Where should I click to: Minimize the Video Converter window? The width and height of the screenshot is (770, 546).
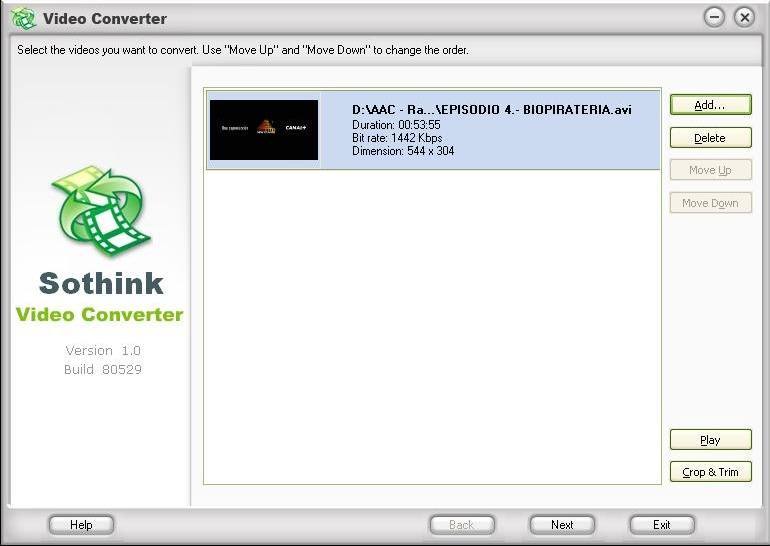pos(714,18)
